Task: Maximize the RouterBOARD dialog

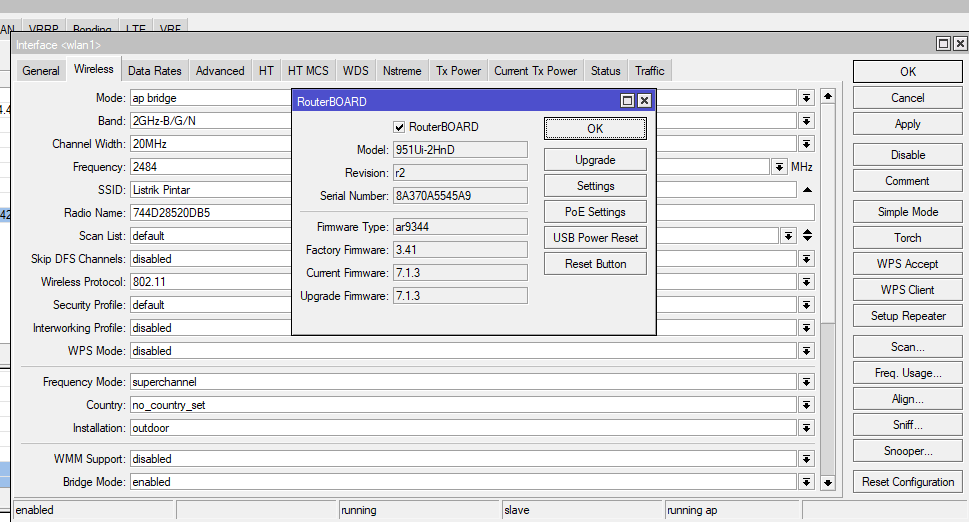Action: [627, 101]
